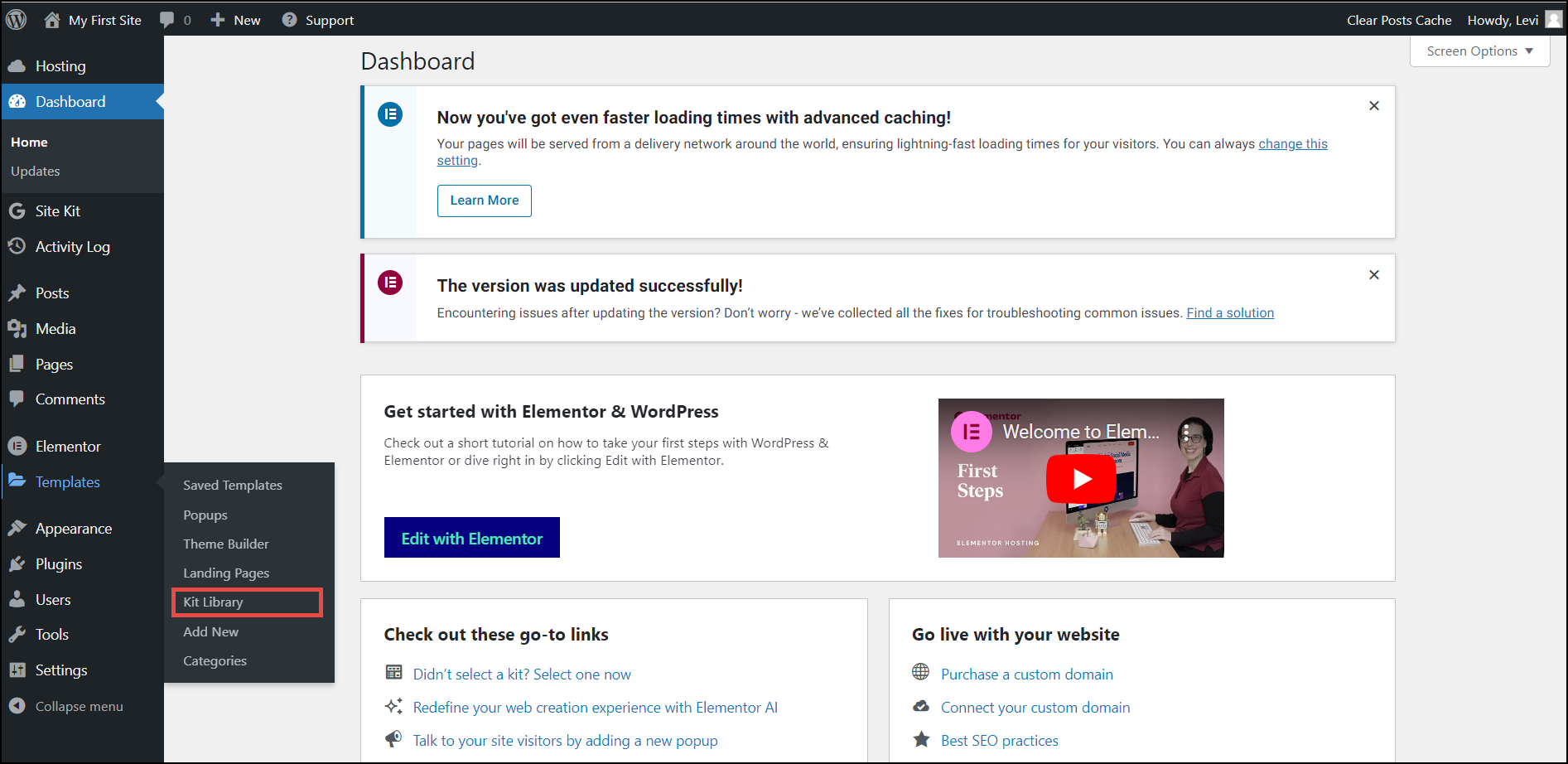The height and width of the screenshot is (764, 1568).
Task: Expand the Screen Options dropdown
Action: point(1479,51)
